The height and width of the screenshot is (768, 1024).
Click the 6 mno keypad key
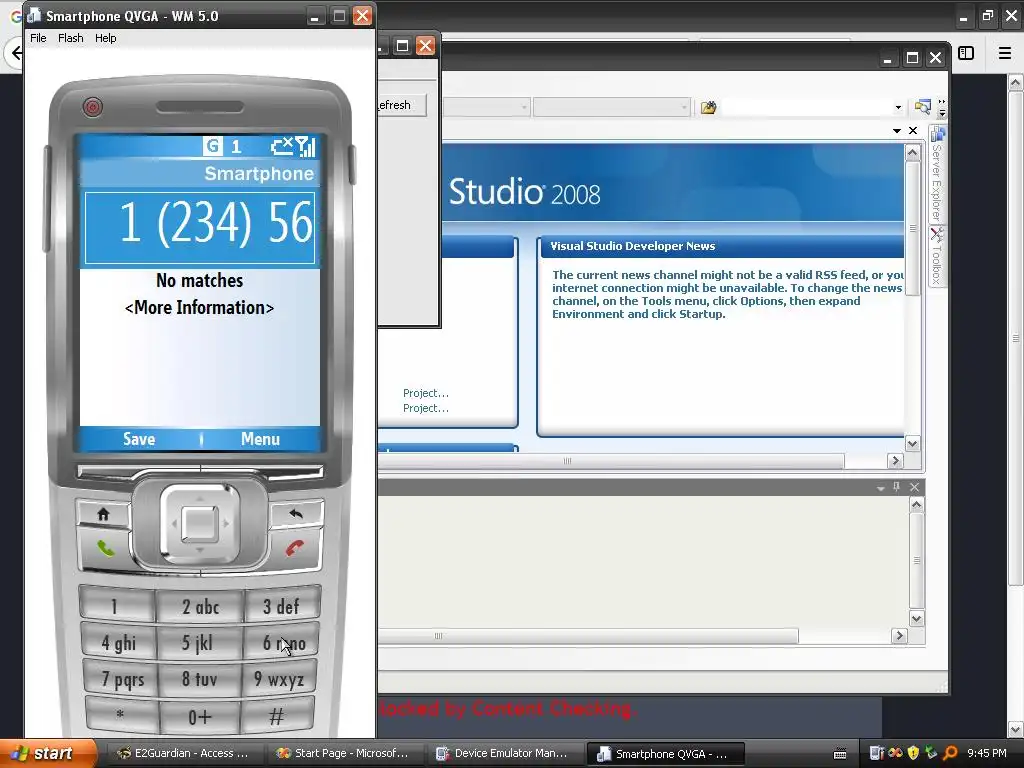tap(281, 643)
